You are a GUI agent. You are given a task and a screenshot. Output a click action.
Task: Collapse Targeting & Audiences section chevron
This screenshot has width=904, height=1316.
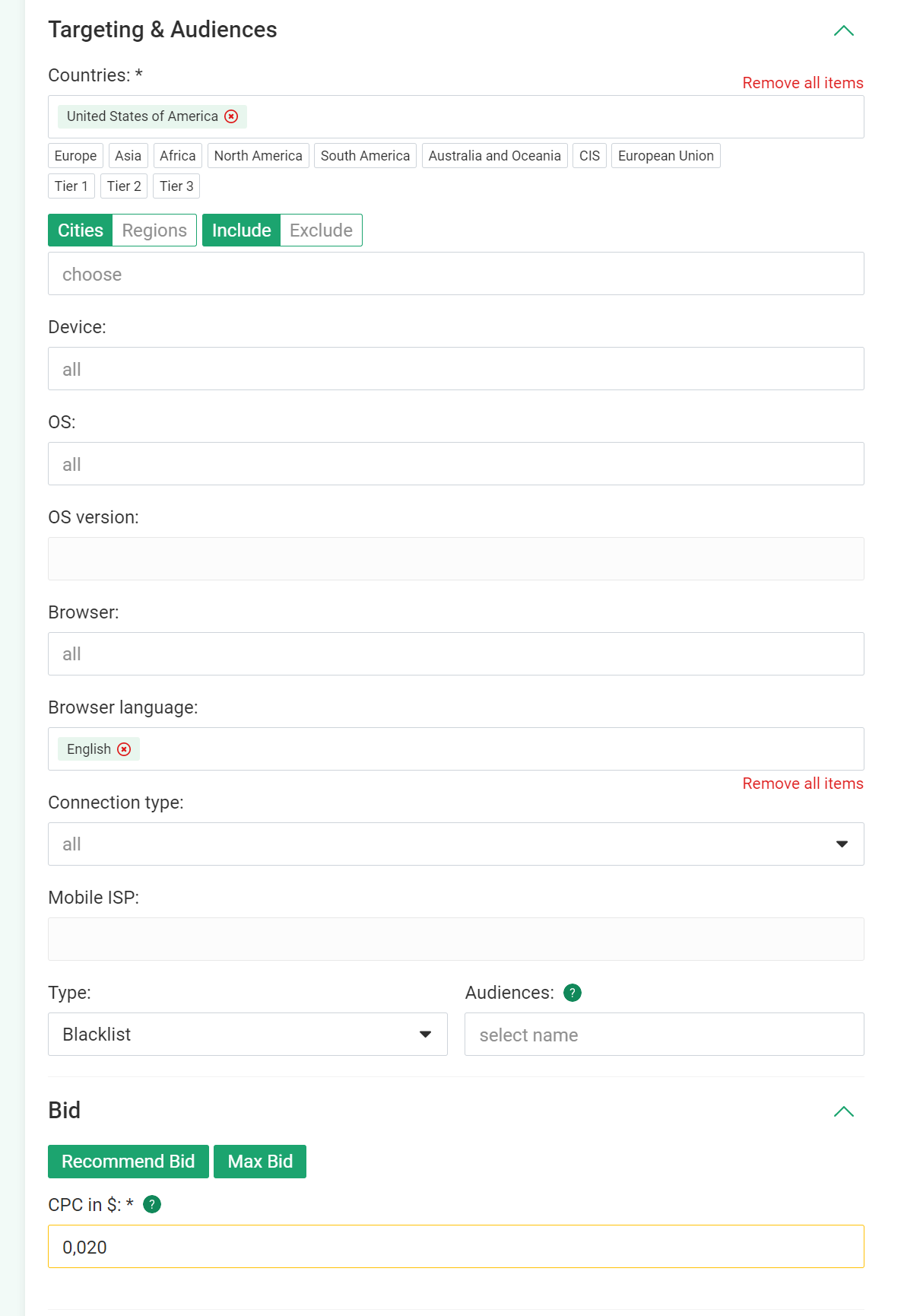[x=844, y=31]
